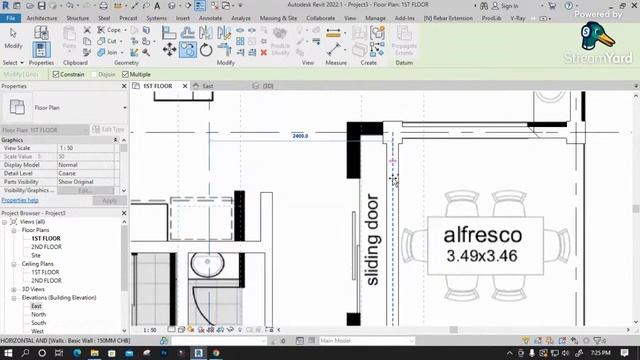Image resolution: width=640 pixels, height=360 pixels.
Task: Toggle the Constrain checkbox
Action: tap(56, 74)
